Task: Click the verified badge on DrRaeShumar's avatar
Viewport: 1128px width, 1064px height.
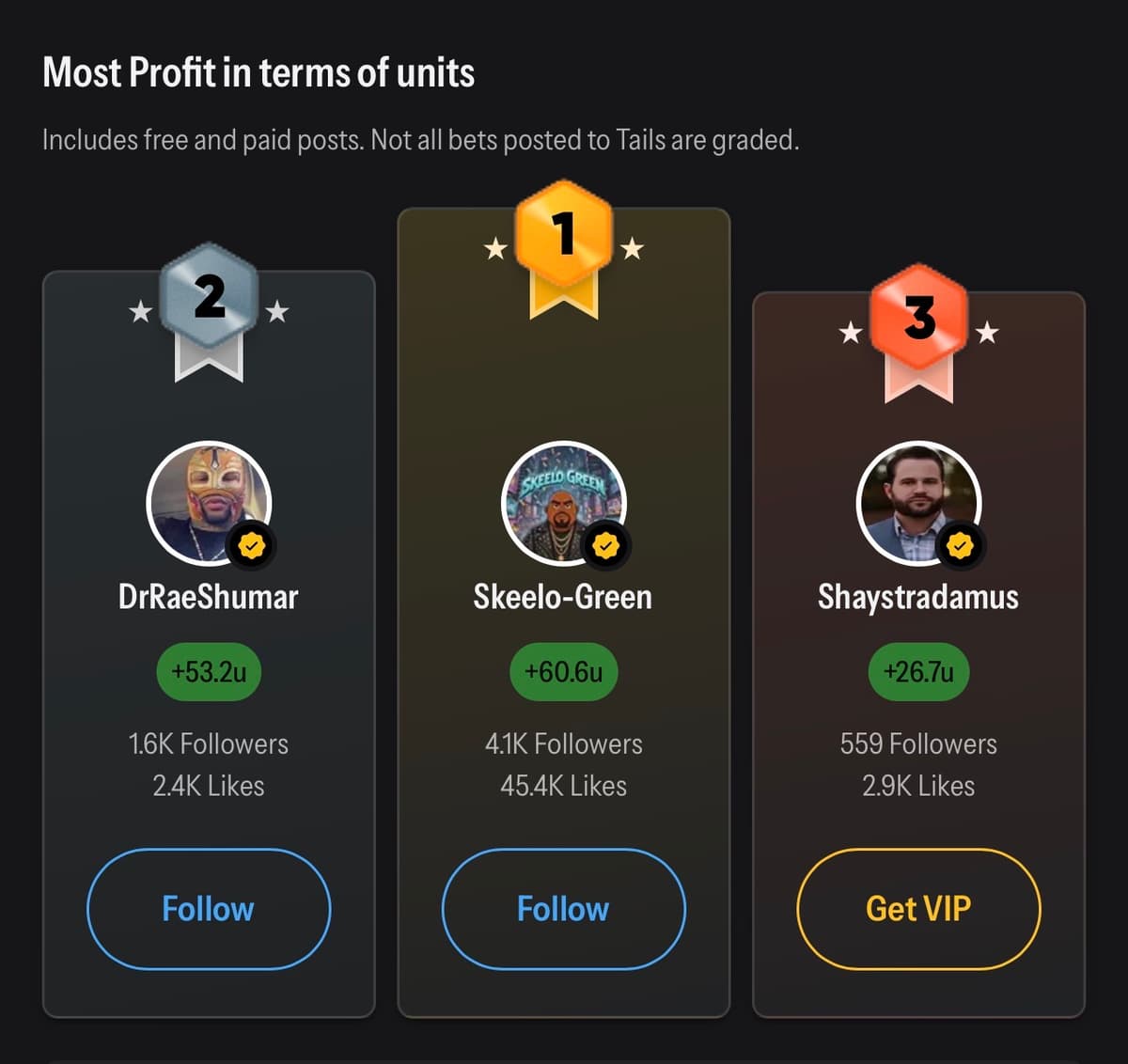Action: (251, 545)
